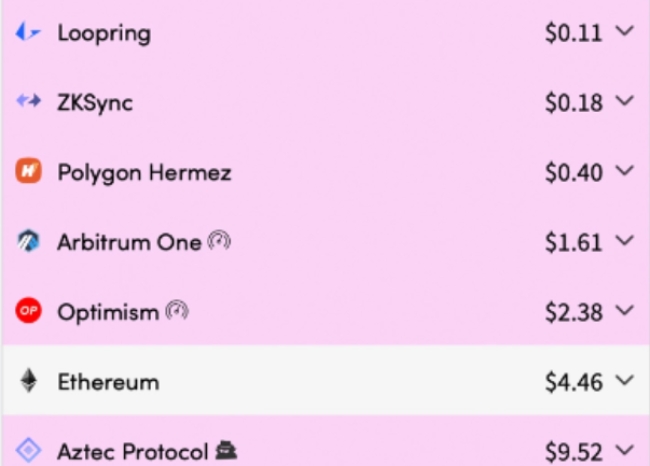This screenshot has height=466, width=650.
Task: Click the ZKSync arrows icon
Action: (28, 101)
